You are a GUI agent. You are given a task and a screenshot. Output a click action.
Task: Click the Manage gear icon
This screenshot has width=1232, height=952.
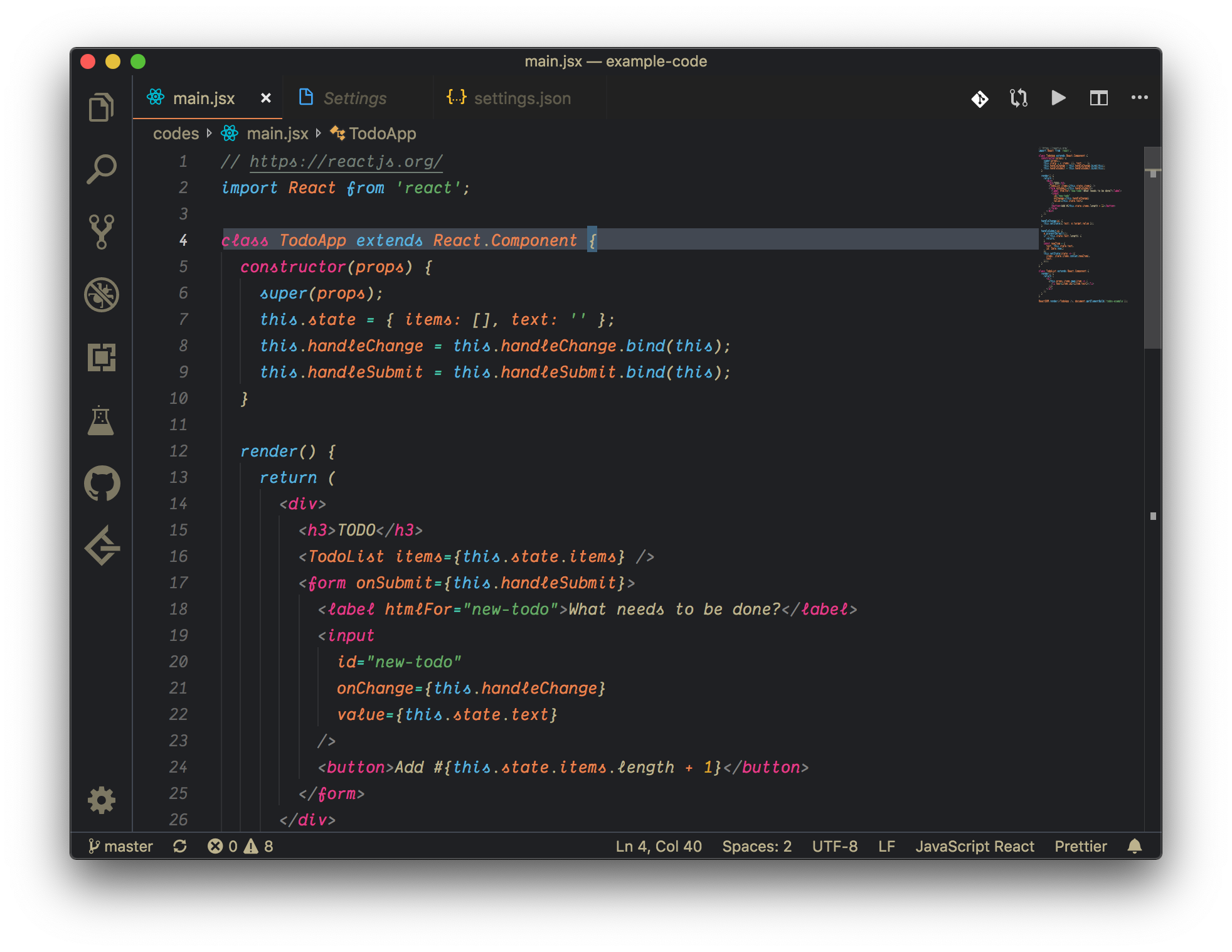pos(101,800)
